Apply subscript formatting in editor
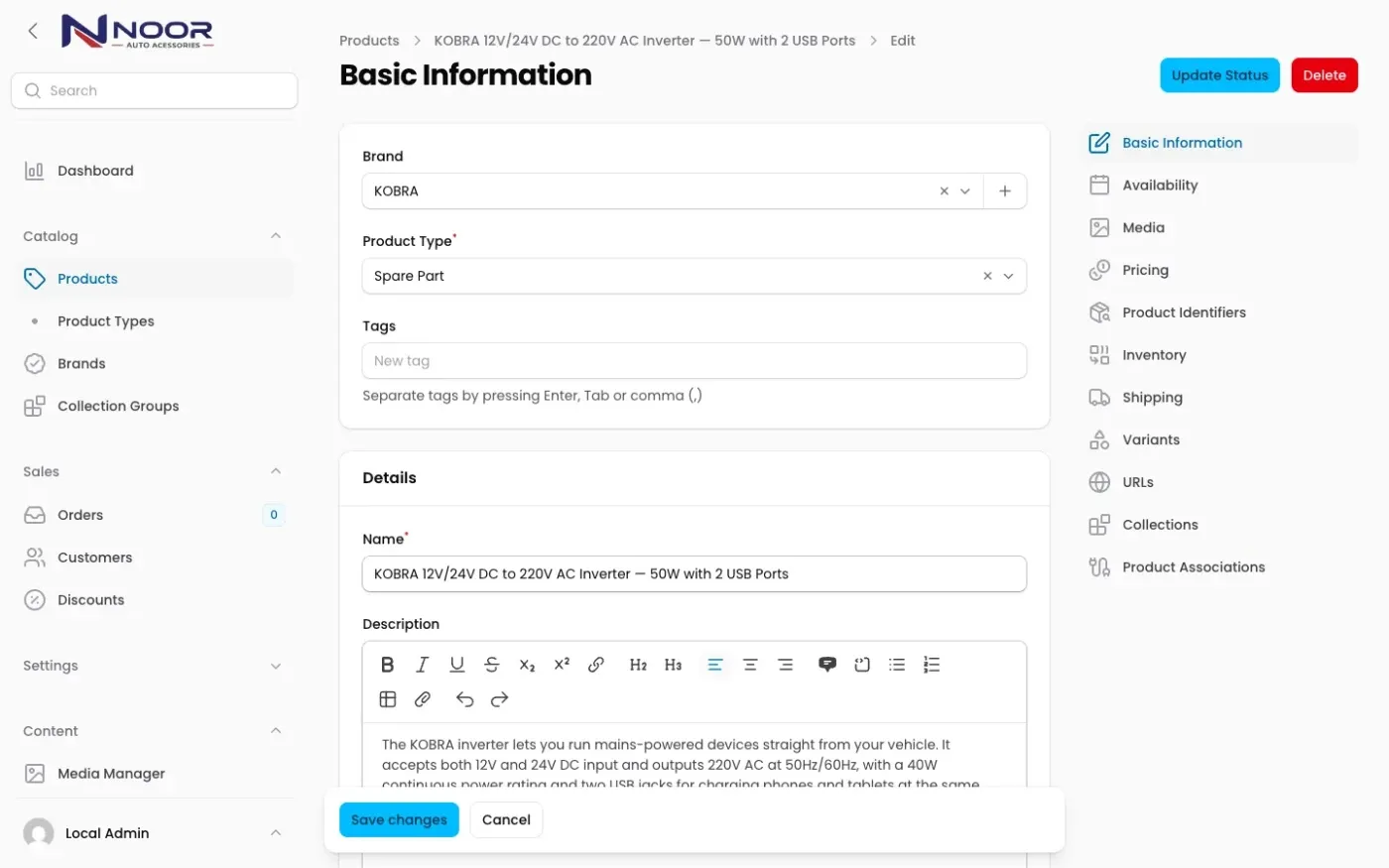Viewport: 1389px width, 868px height. coord(527,665)
